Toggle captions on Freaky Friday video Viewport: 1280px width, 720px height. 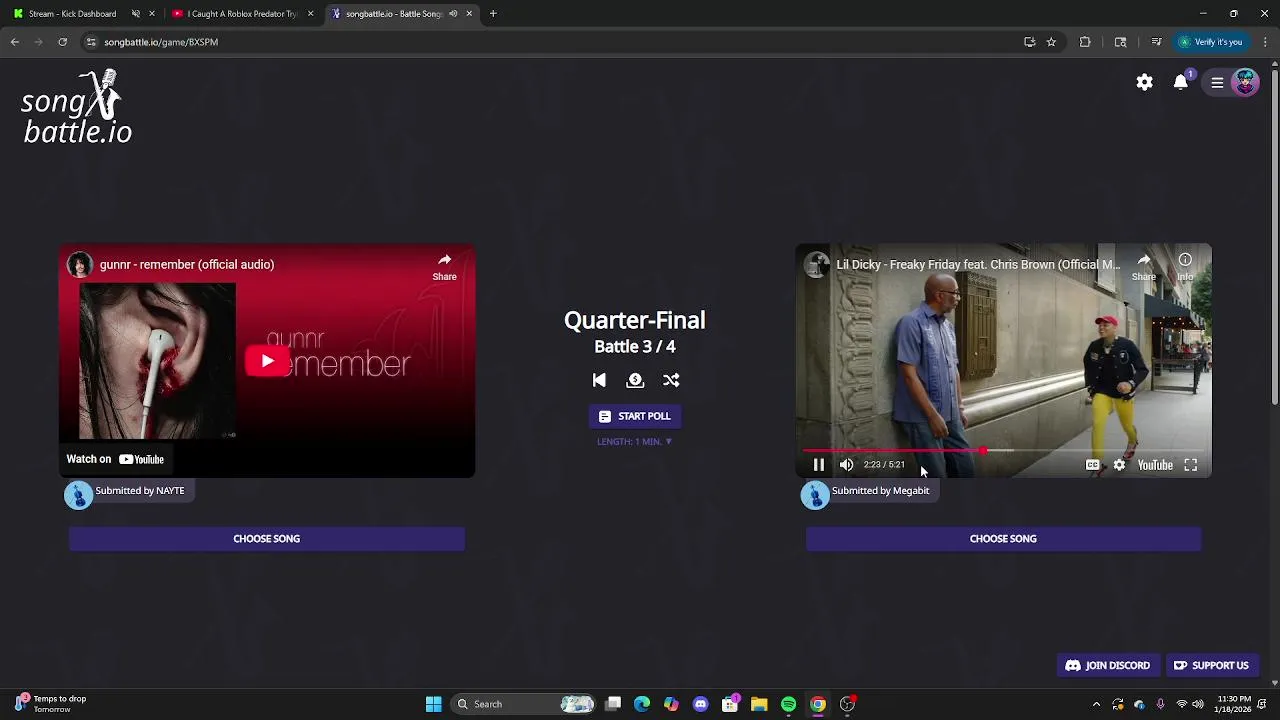tap(1092, 465)
